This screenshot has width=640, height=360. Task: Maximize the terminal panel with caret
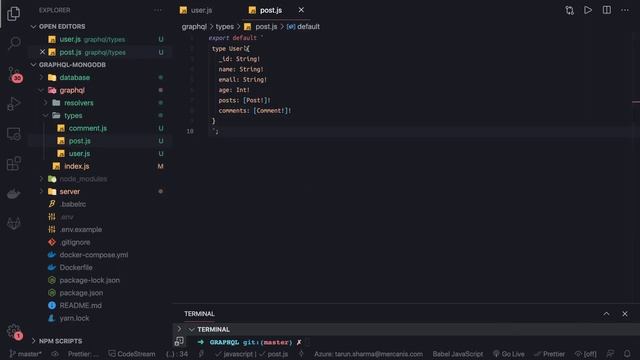[x=606, y=314]
